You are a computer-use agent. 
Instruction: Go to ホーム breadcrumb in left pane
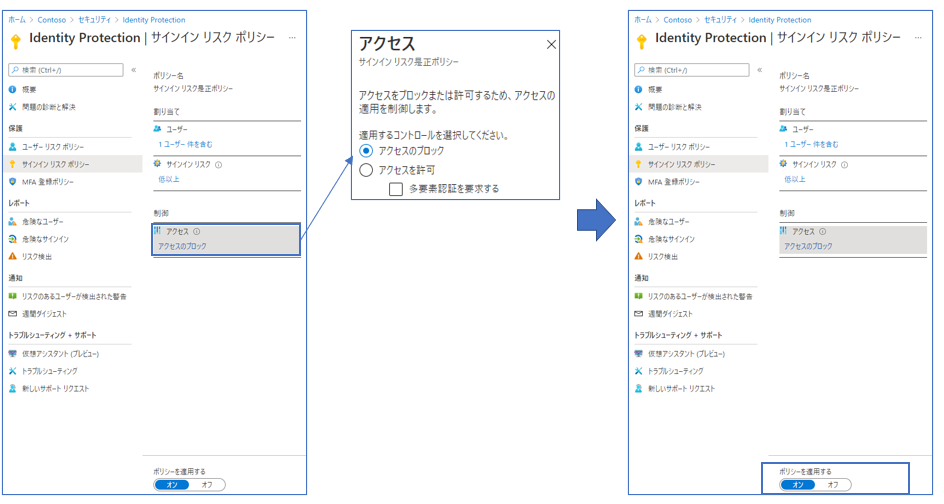[17, 20]
